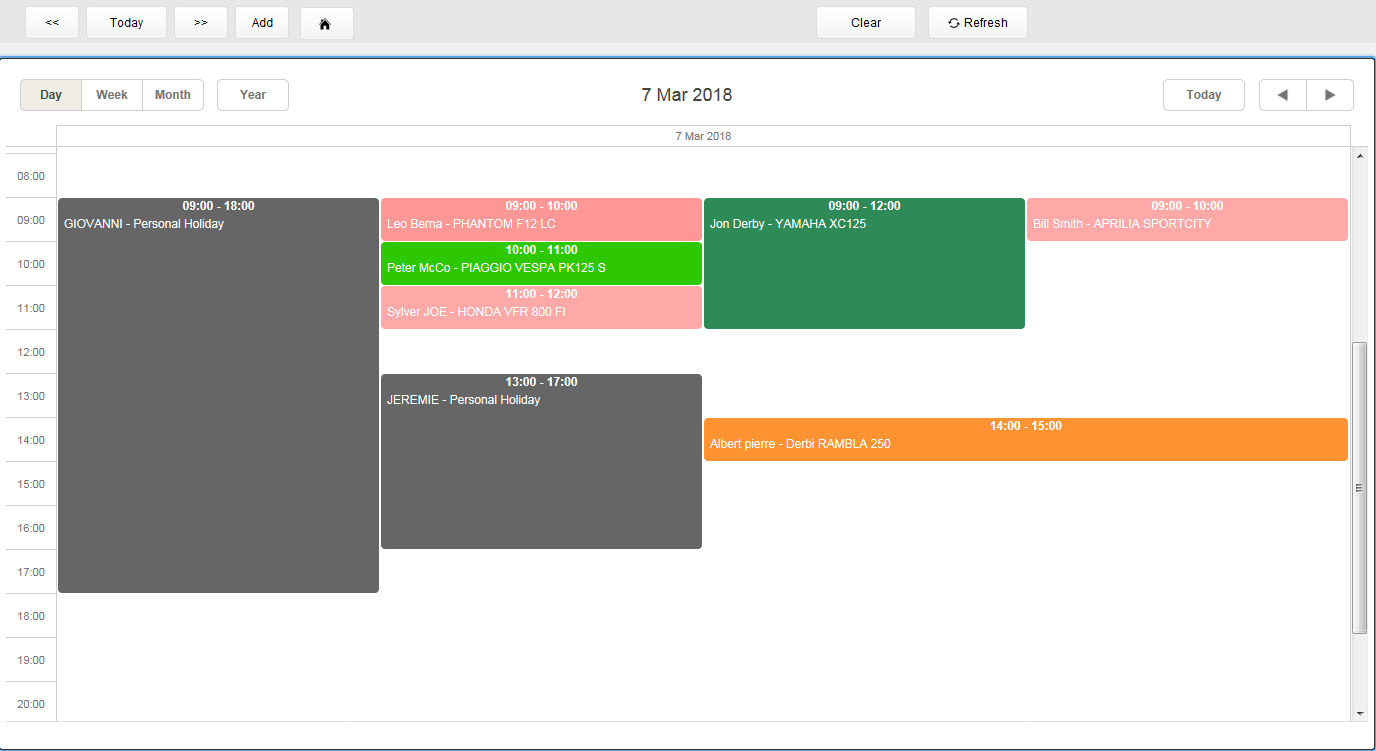
Task: Click the home icon button
Action: (326, 23)
